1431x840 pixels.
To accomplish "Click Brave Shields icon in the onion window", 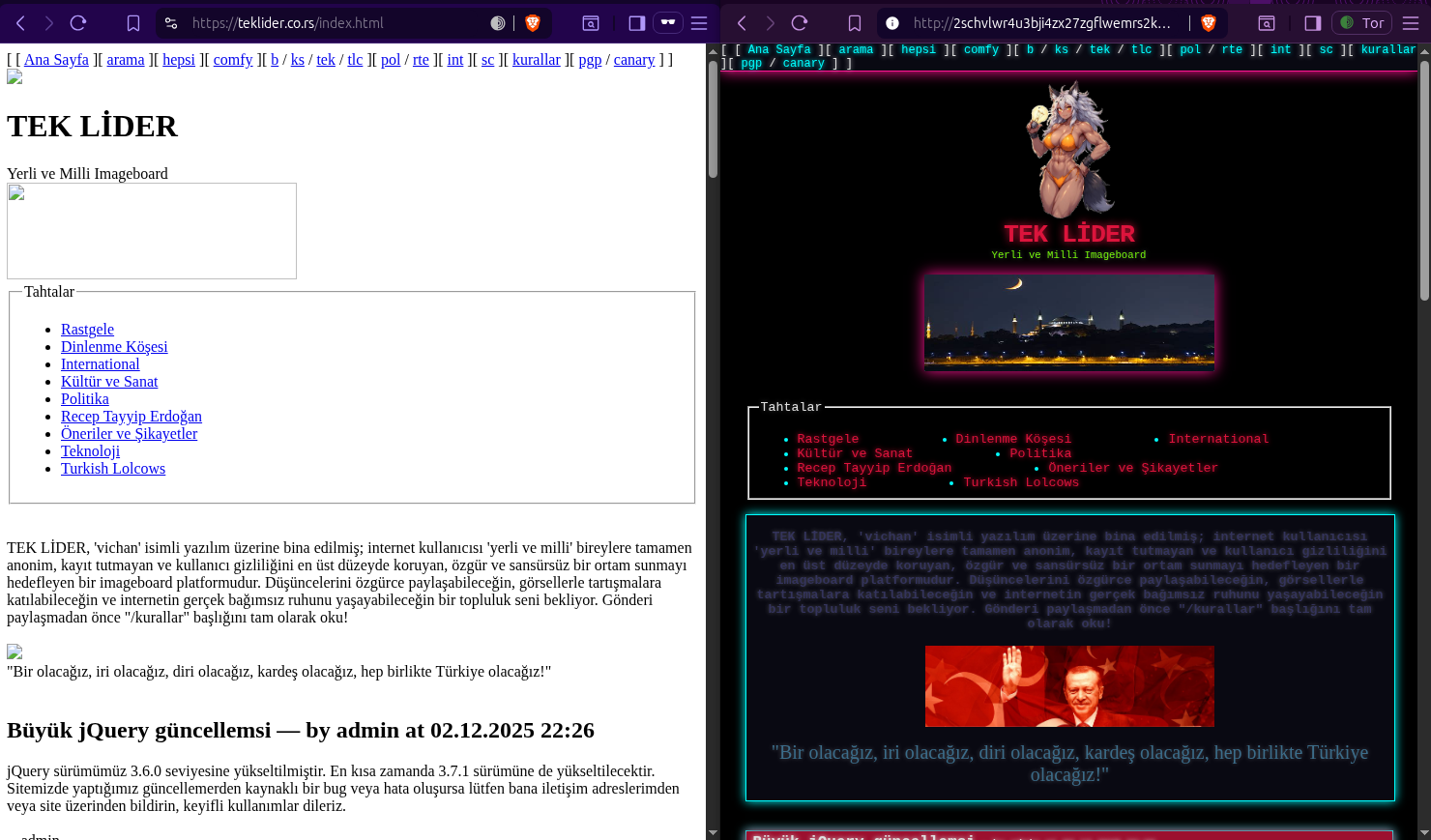I will (1208, 23).
